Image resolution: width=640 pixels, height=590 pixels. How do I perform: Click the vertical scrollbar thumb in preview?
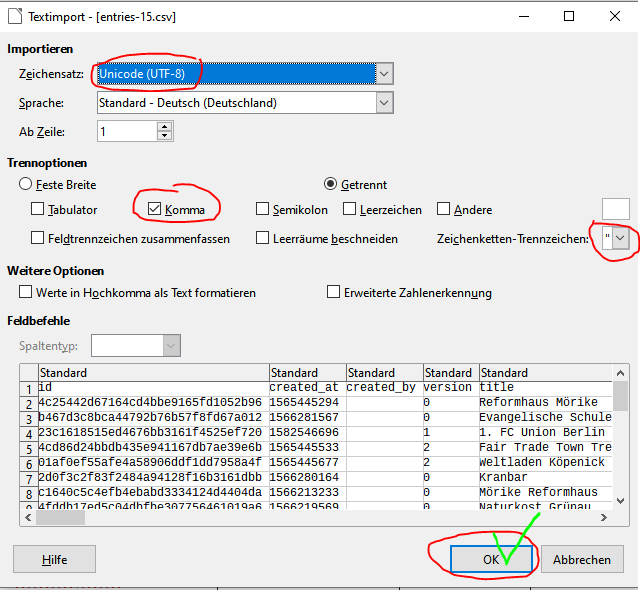[620, 396]
